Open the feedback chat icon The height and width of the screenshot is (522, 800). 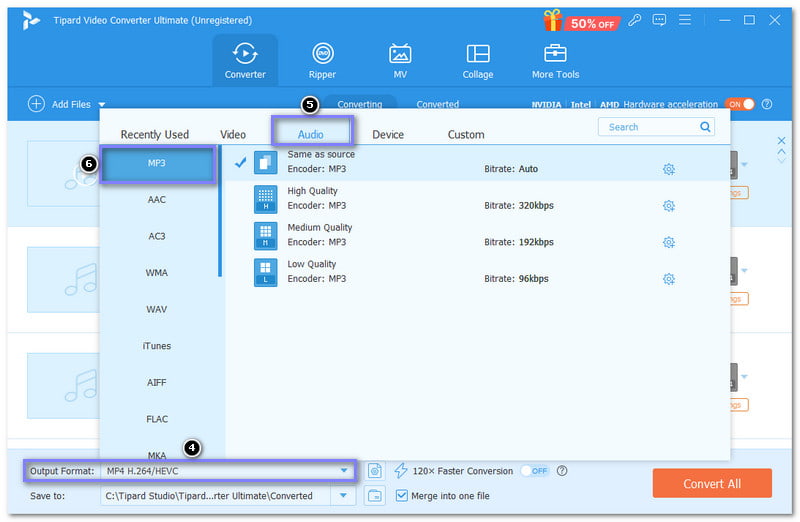659,20
